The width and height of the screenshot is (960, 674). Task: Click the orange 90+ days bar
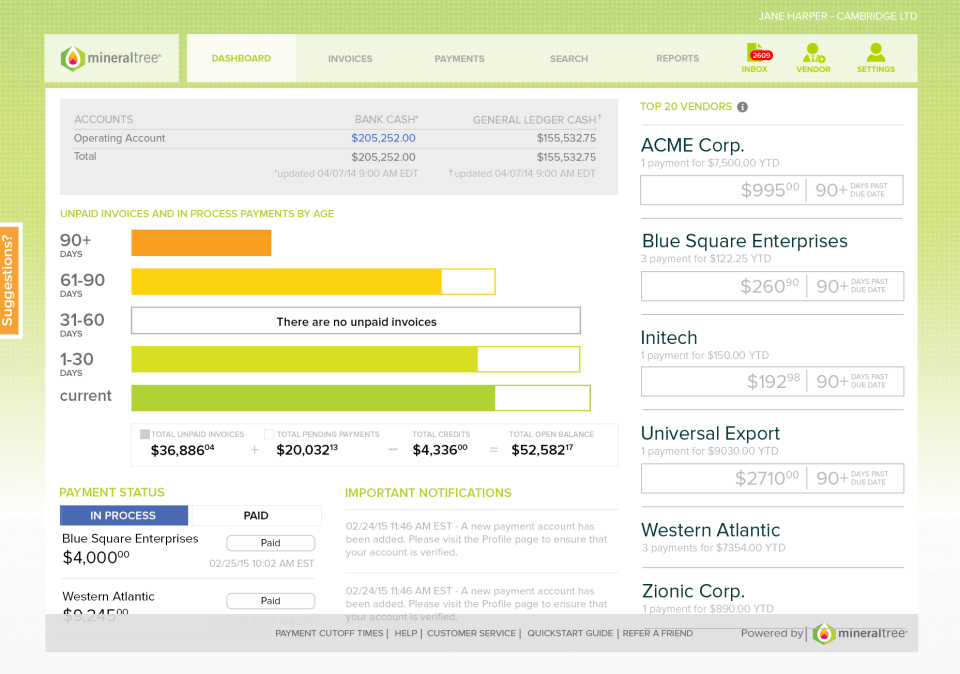coord(201,243)
